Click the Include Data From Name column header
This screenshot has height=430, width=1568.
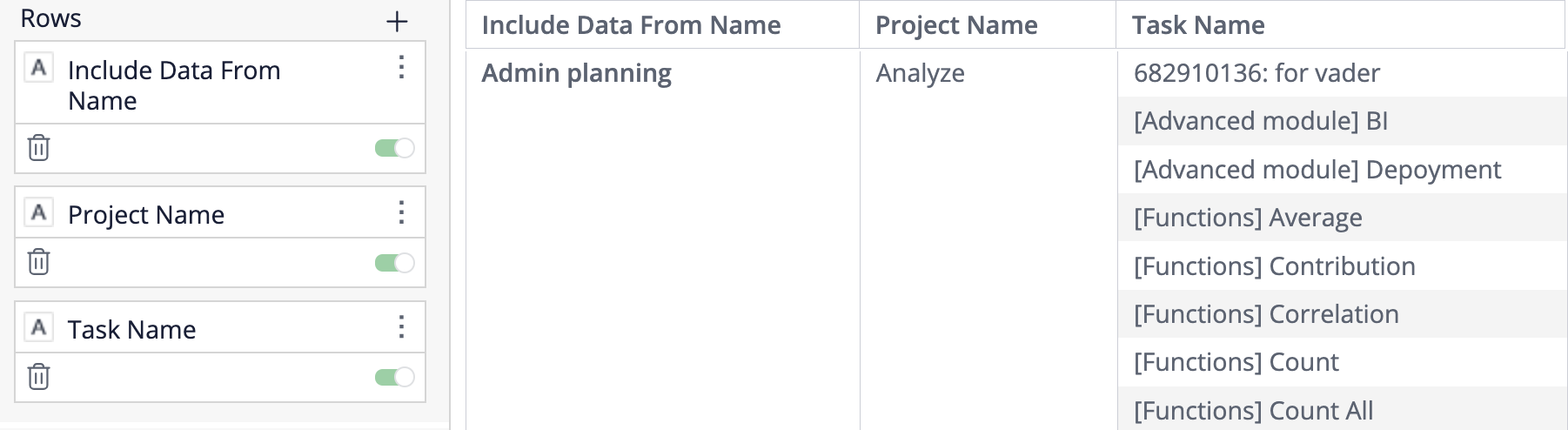click(631, 25)
